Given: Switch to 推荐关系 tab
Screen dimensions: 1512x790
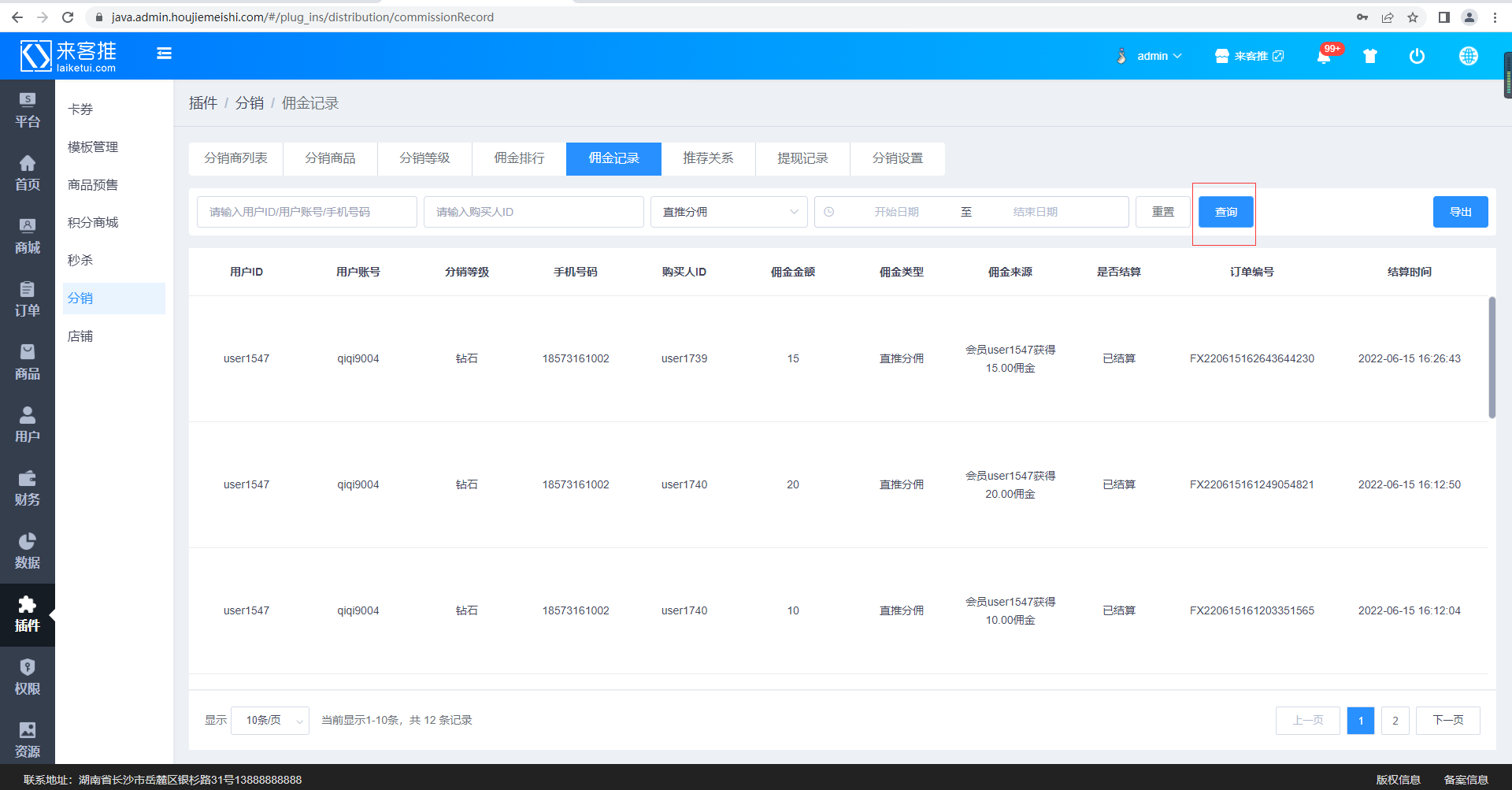Looking at the screenshot, I should pyautogui.click(x=709, y=158).
